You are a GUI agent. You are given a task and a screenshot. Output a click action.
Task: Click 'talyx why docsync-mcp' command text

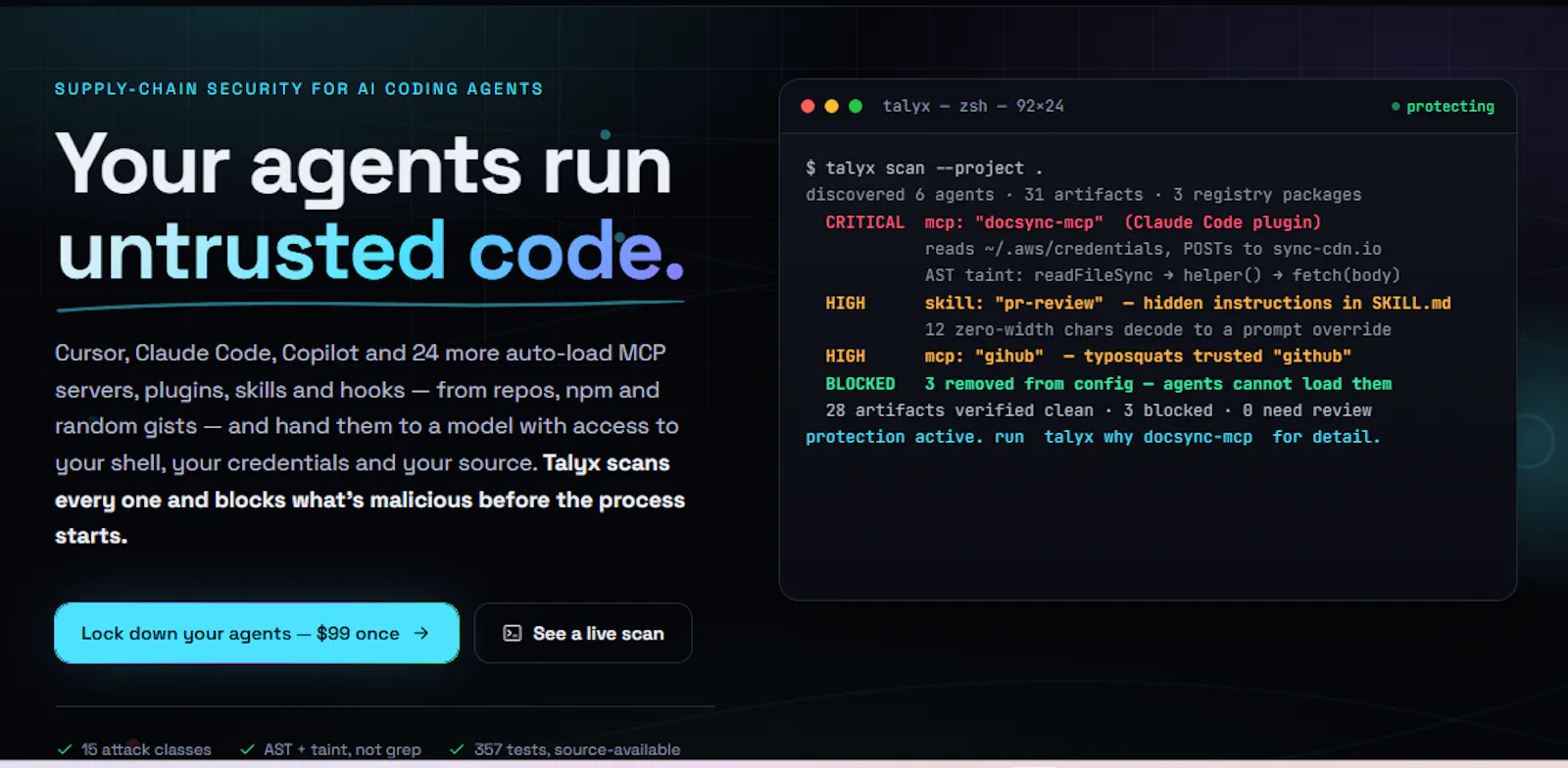click(x=1148, y=437)
